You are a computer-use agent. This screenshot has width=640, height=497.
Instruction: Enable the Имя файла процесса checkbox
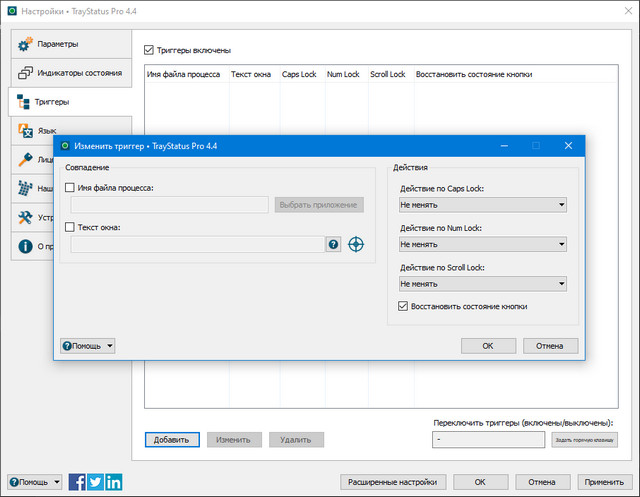pos(70,187)
